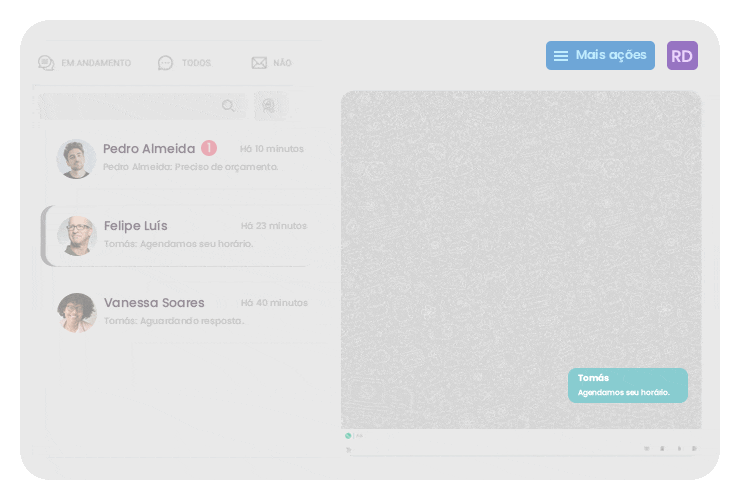Click the magnifying glass search icon
Screen dimensions: 740x500
(229, 106)
